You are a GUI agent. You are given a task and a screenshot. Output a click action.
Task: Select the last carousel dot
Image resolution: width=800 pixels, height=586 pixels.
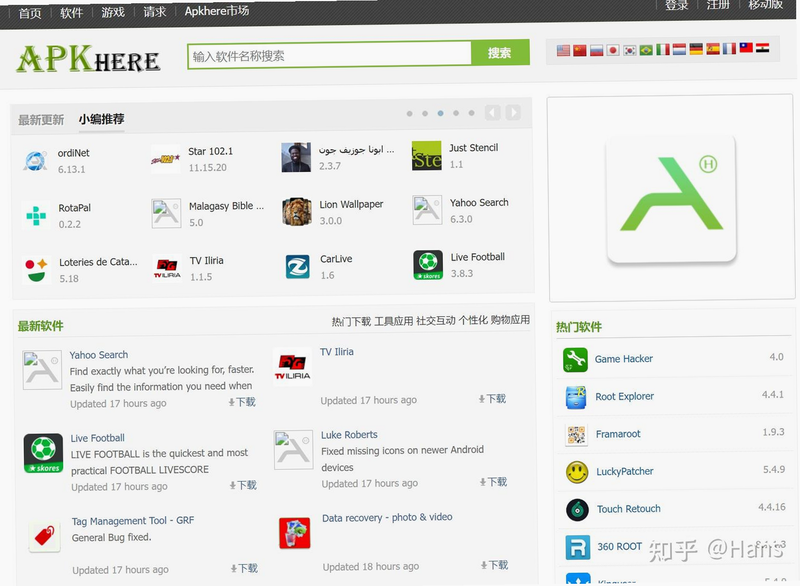(471, 113)
